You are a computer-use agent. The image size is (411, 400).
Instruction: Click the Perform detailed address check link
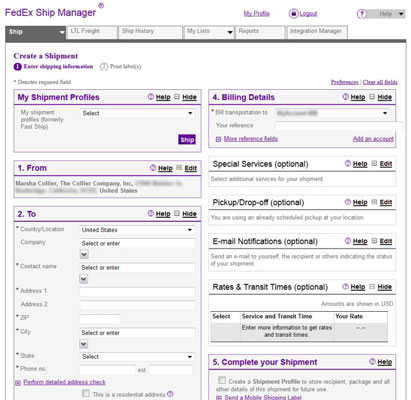point(64,382)
